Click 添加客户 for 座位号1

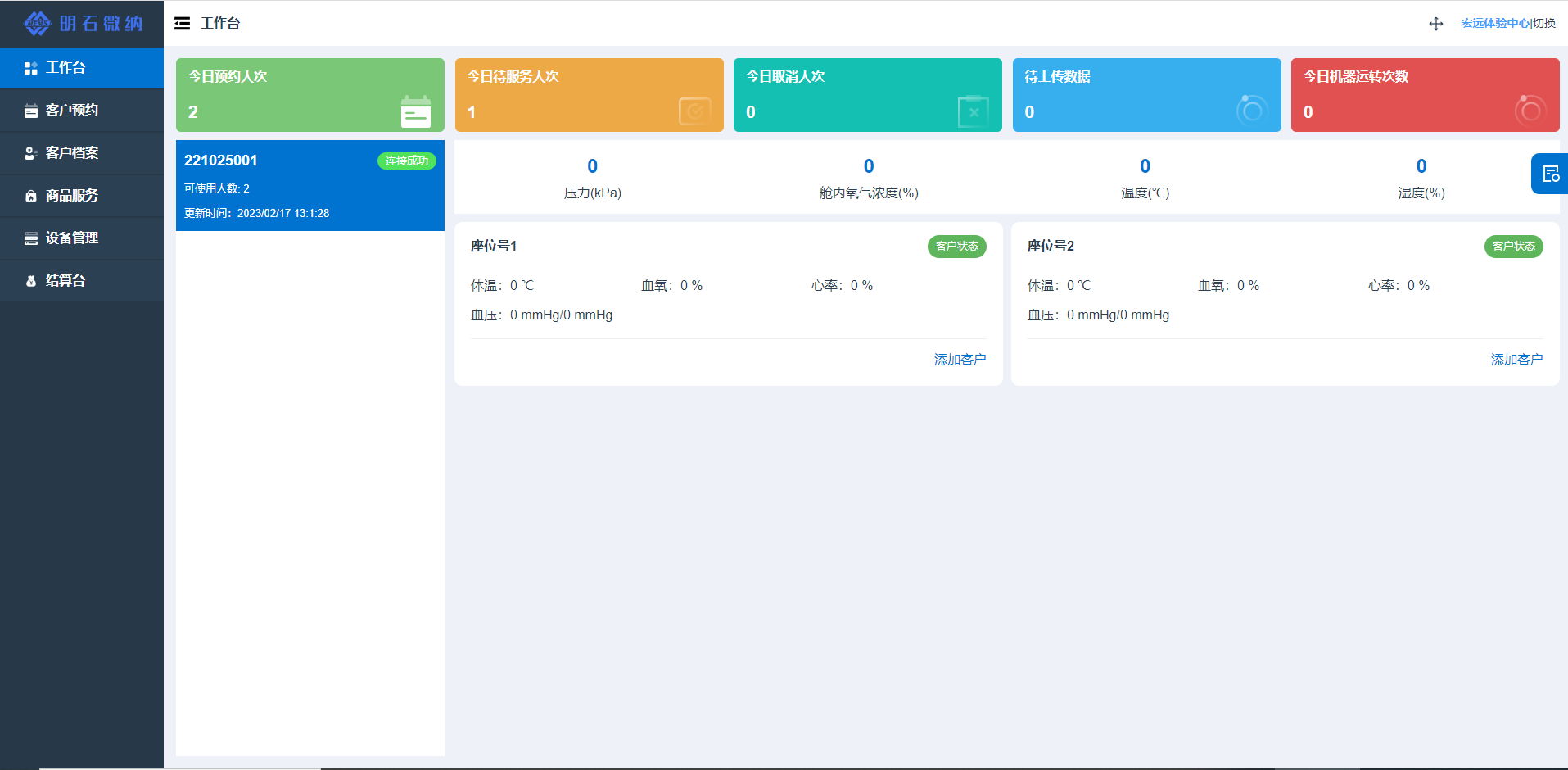(960, 360)
